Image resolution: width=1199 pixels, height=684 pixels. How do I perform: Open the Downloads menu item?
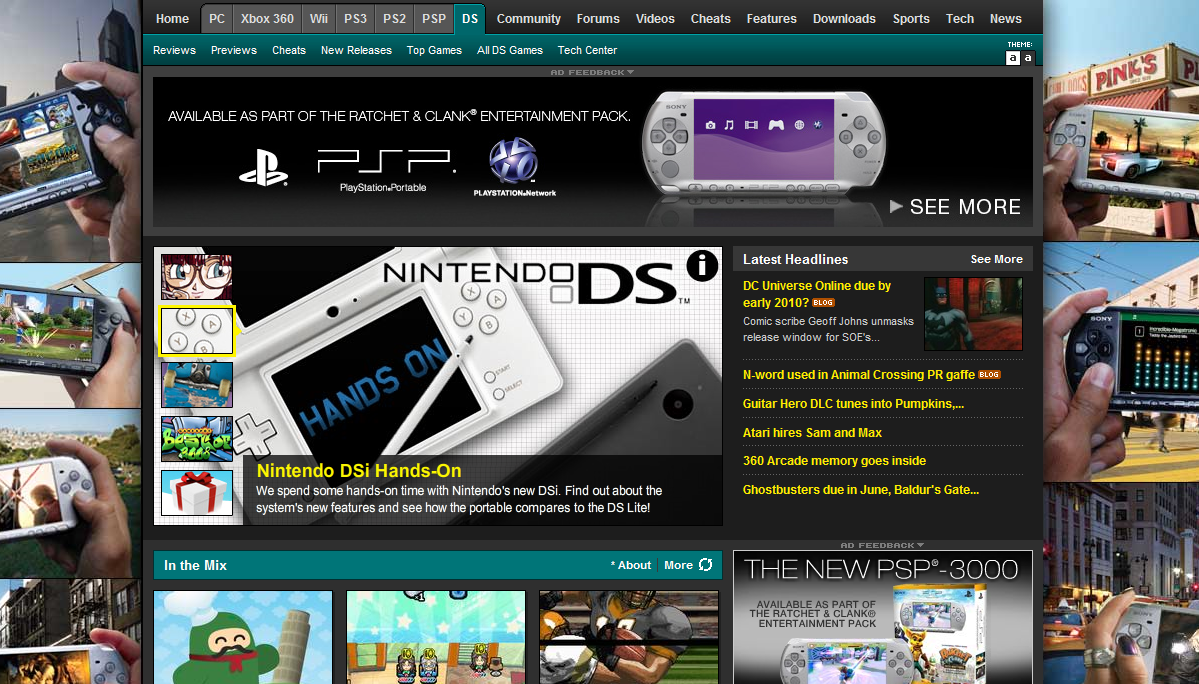coord(844,18)
